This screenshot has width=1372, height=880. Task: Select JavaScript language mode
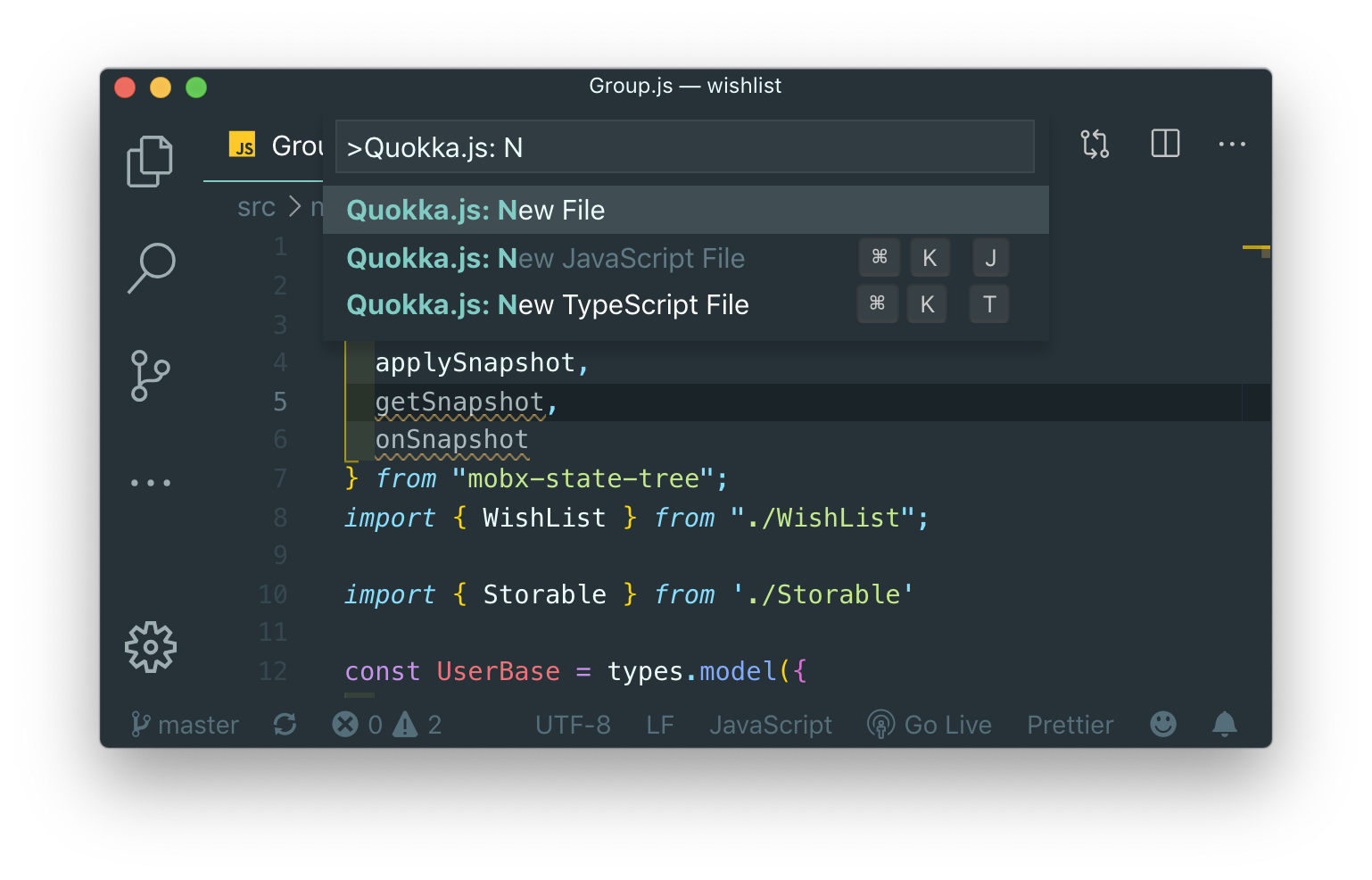(x=771, y=725)
